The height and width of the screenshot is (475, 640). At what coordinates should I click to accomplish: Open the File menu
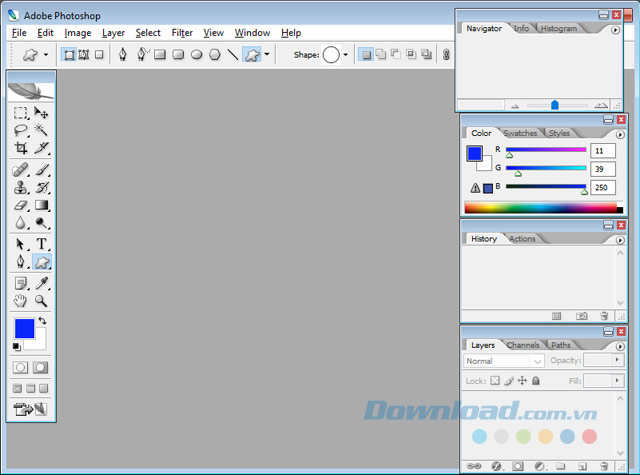19,33
